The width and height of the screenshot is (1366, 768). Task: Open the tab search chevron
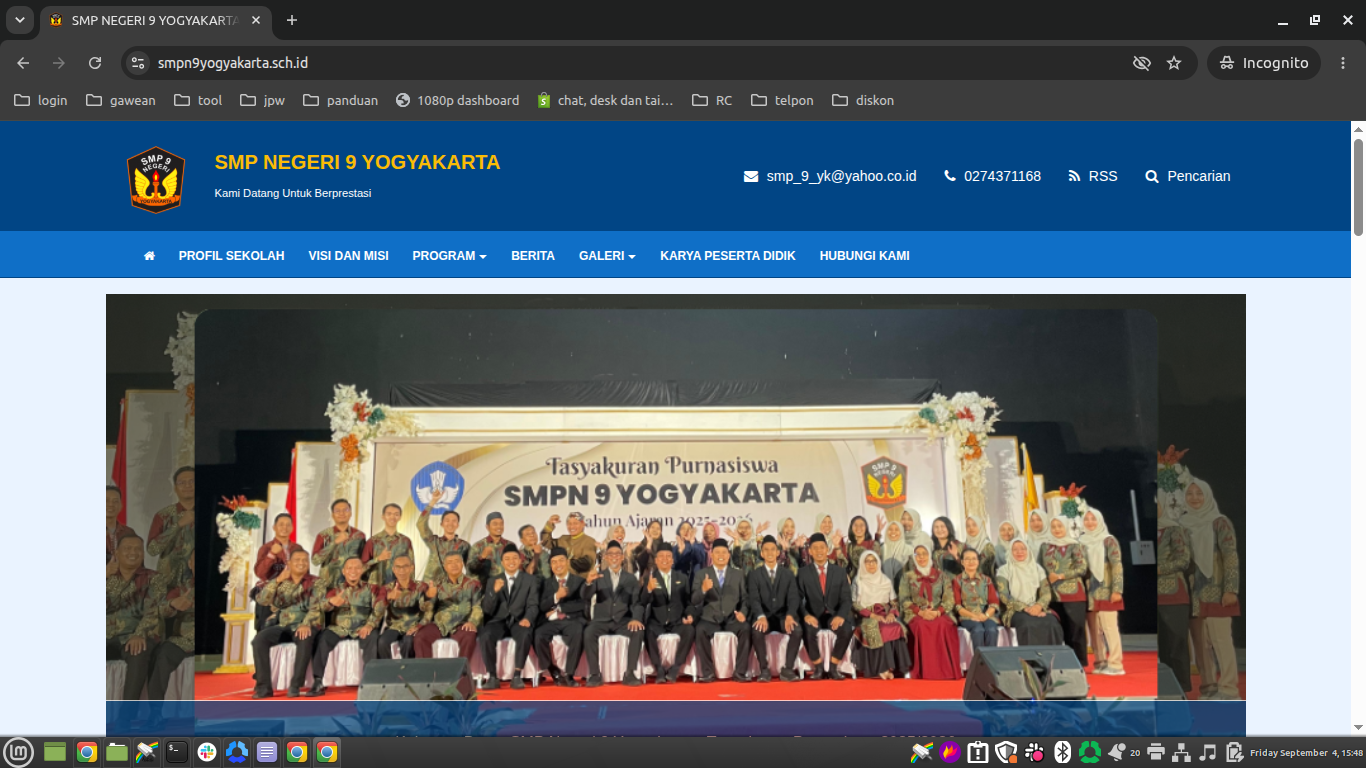pyautogui.click(x=19, y=20)
